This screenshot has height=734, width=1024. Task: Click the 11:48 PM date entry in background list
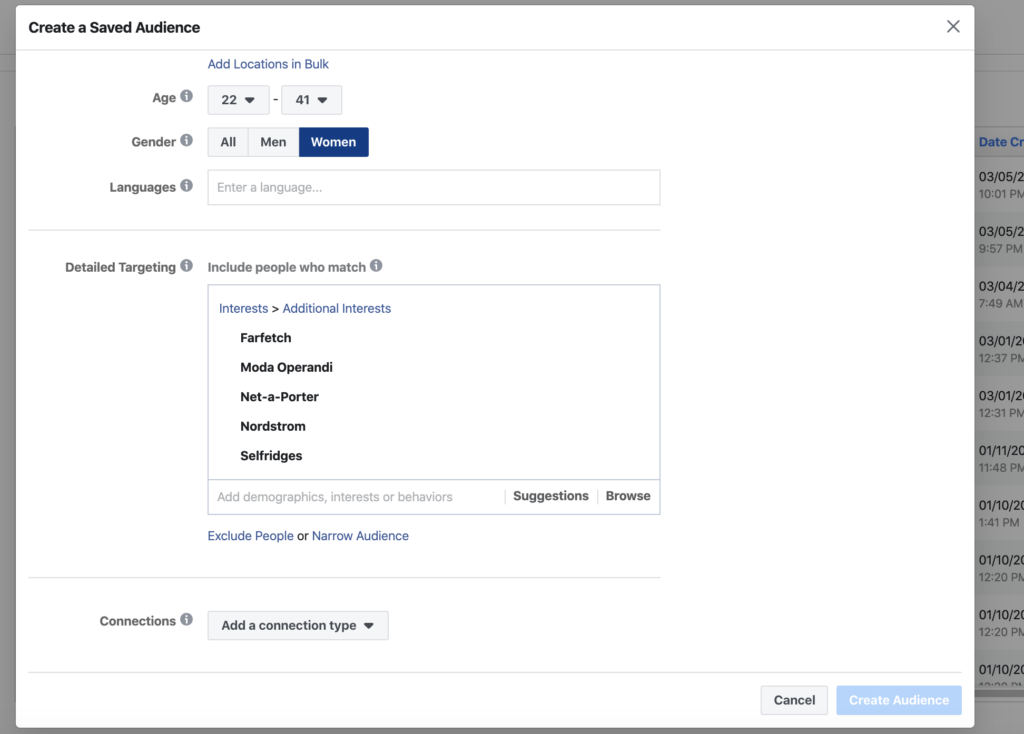coord(1001,460)
